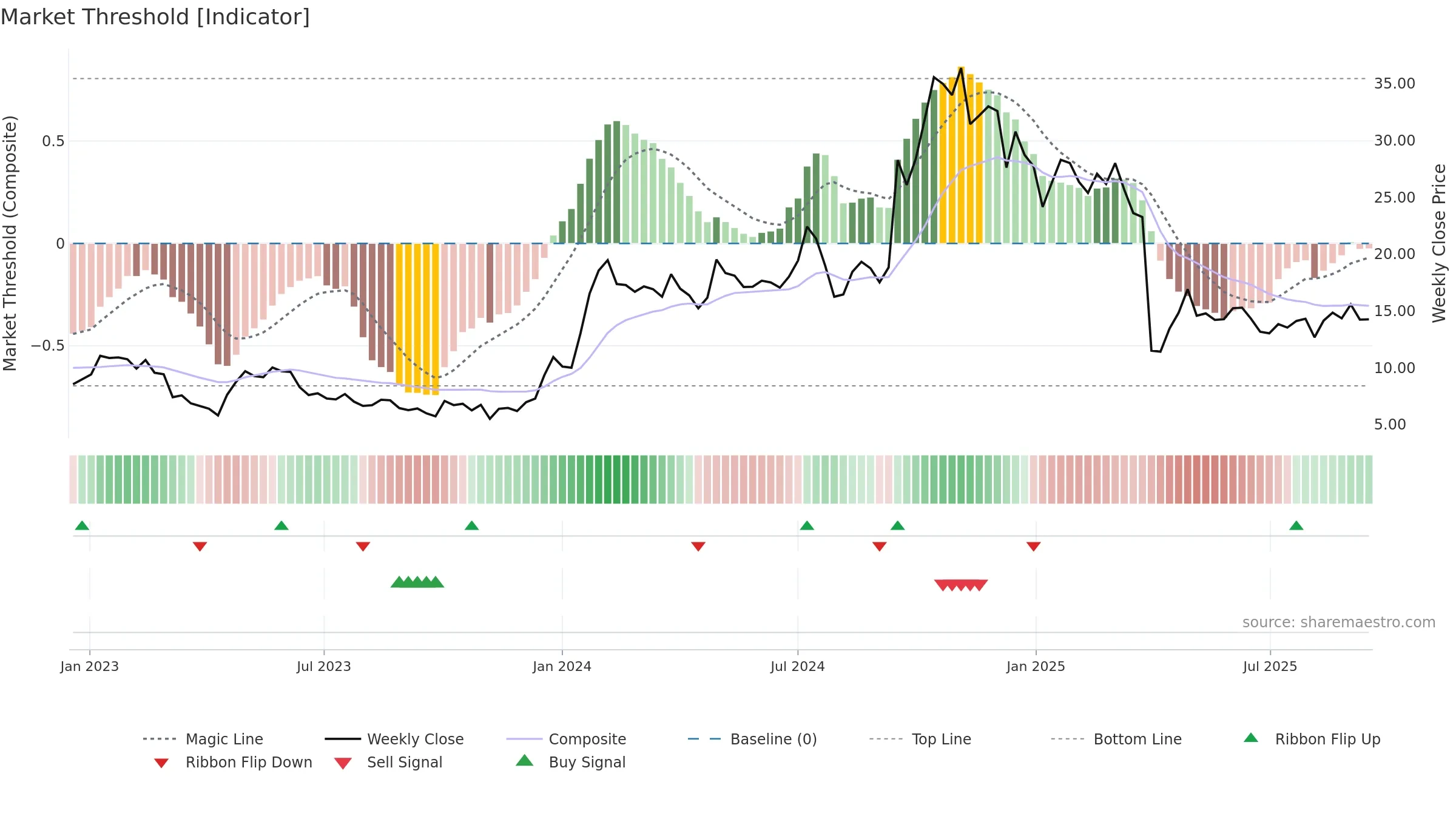Click the ribbon flip down marker near August 2023
Screen dimensions: 1456x819
pos(363,547)
